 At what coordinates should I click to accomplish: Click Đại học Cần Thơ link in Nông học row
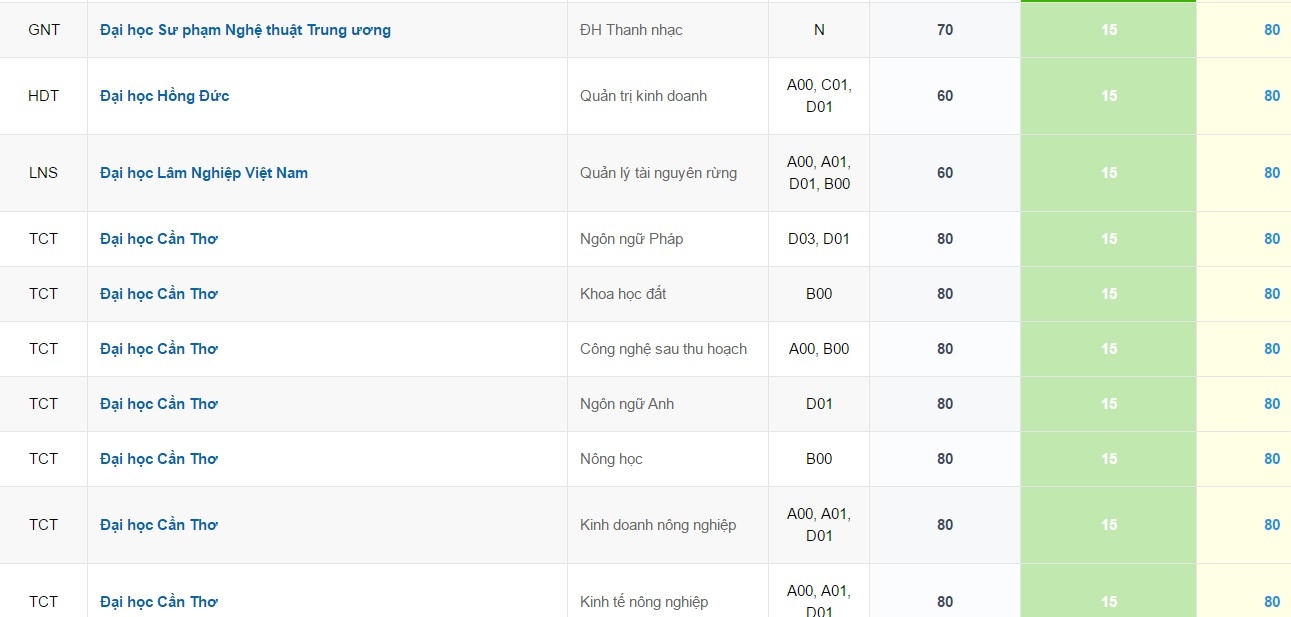[x=159, y=459]
